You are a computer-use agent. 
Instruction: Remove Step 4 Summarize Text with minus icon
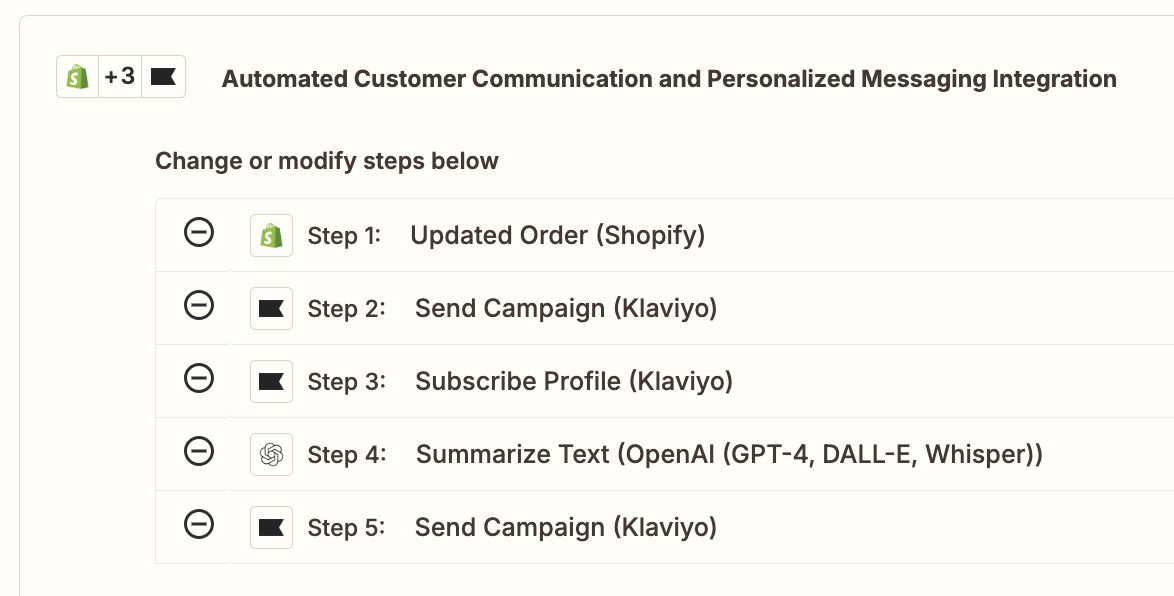(199, 452)
